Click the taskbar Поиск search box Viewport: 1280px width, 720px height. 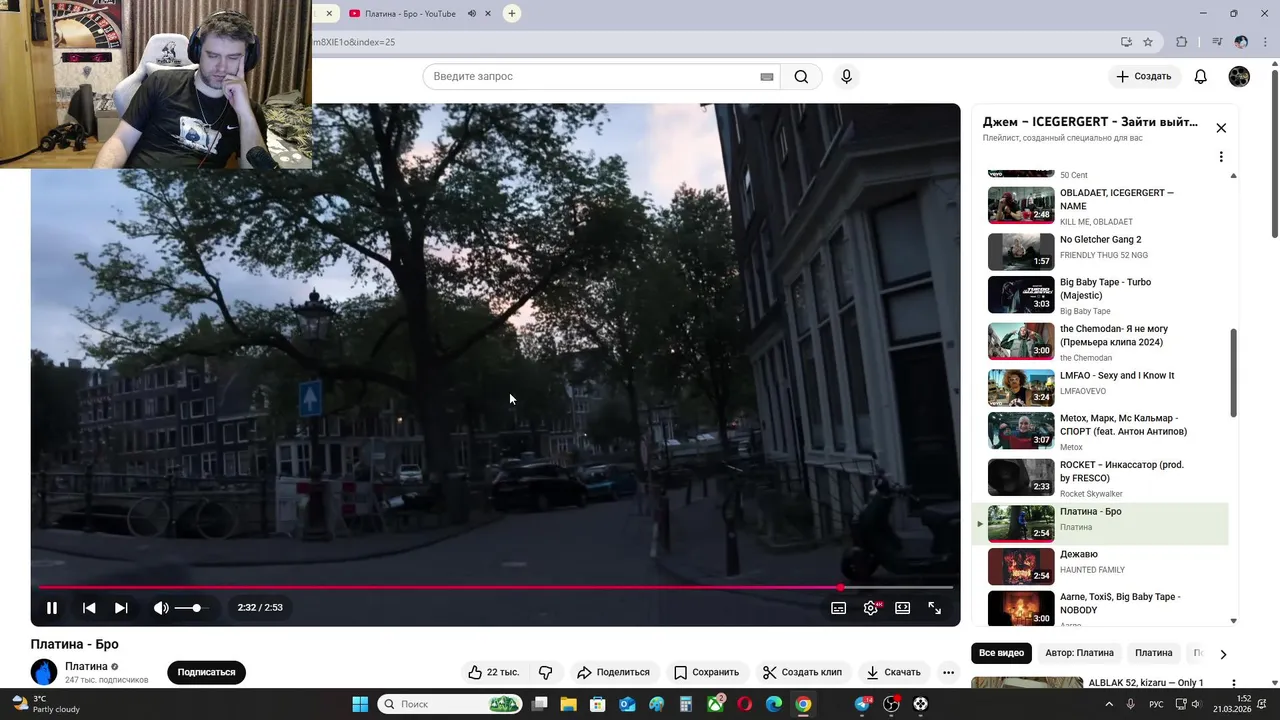click(x=449, y=704)
